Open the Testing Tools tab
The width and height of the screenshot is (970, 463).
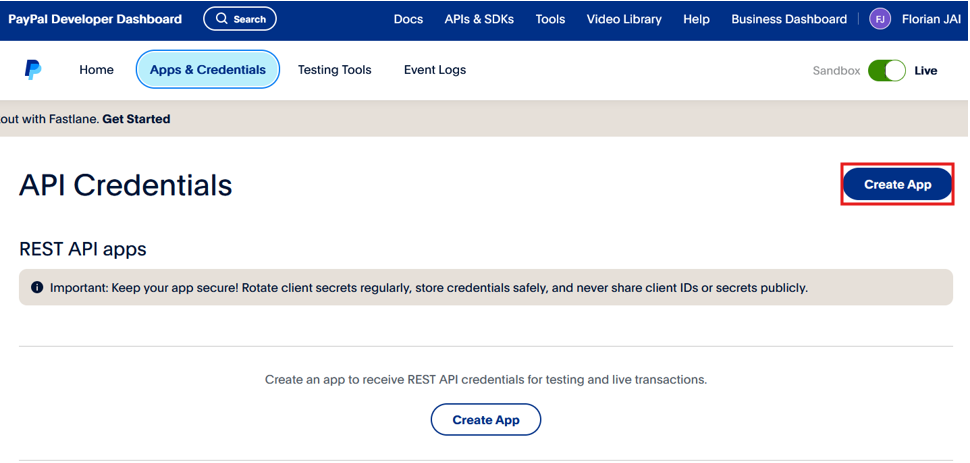click(334, 70)
